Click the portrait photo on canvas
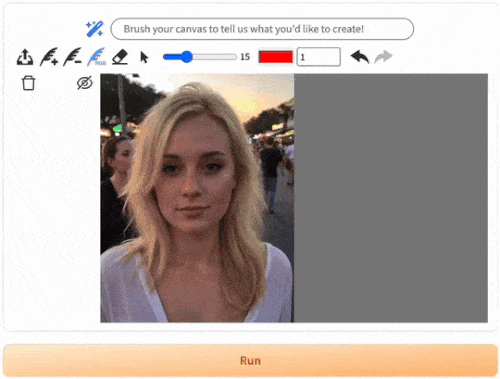500x379 pixels. (x=197, y=198)
